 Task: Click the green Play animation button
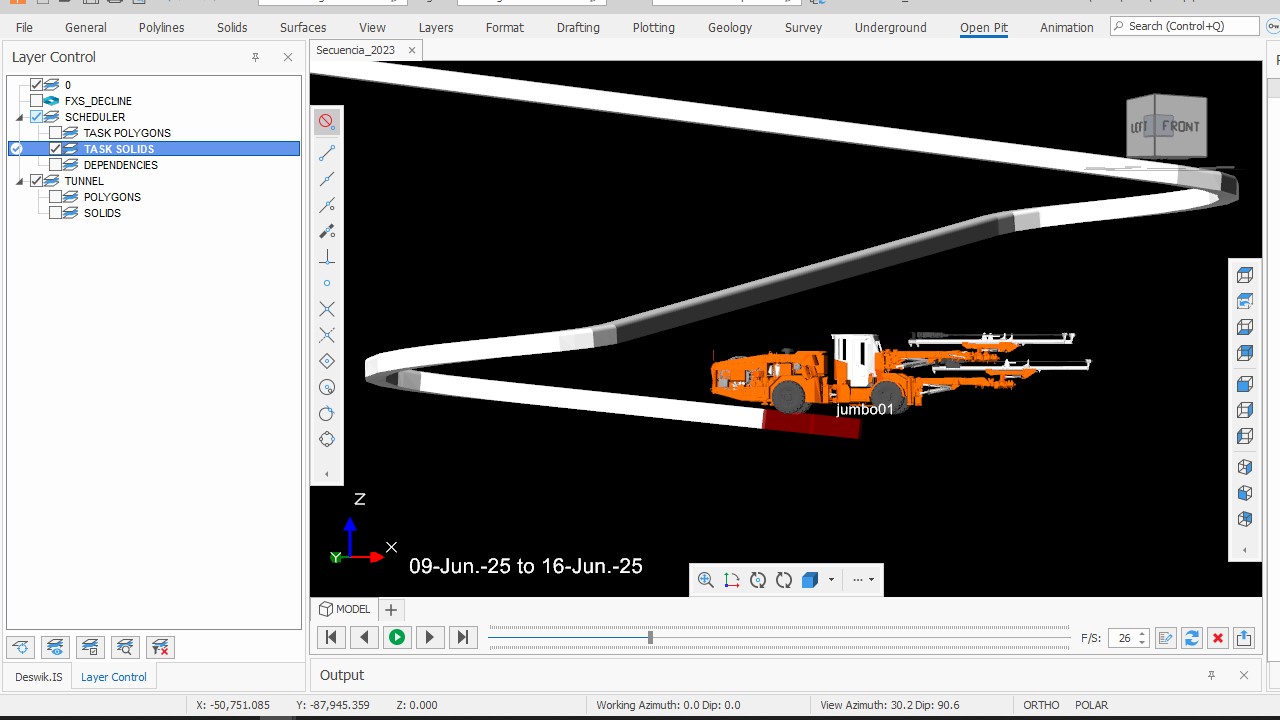tap(397, 637)
